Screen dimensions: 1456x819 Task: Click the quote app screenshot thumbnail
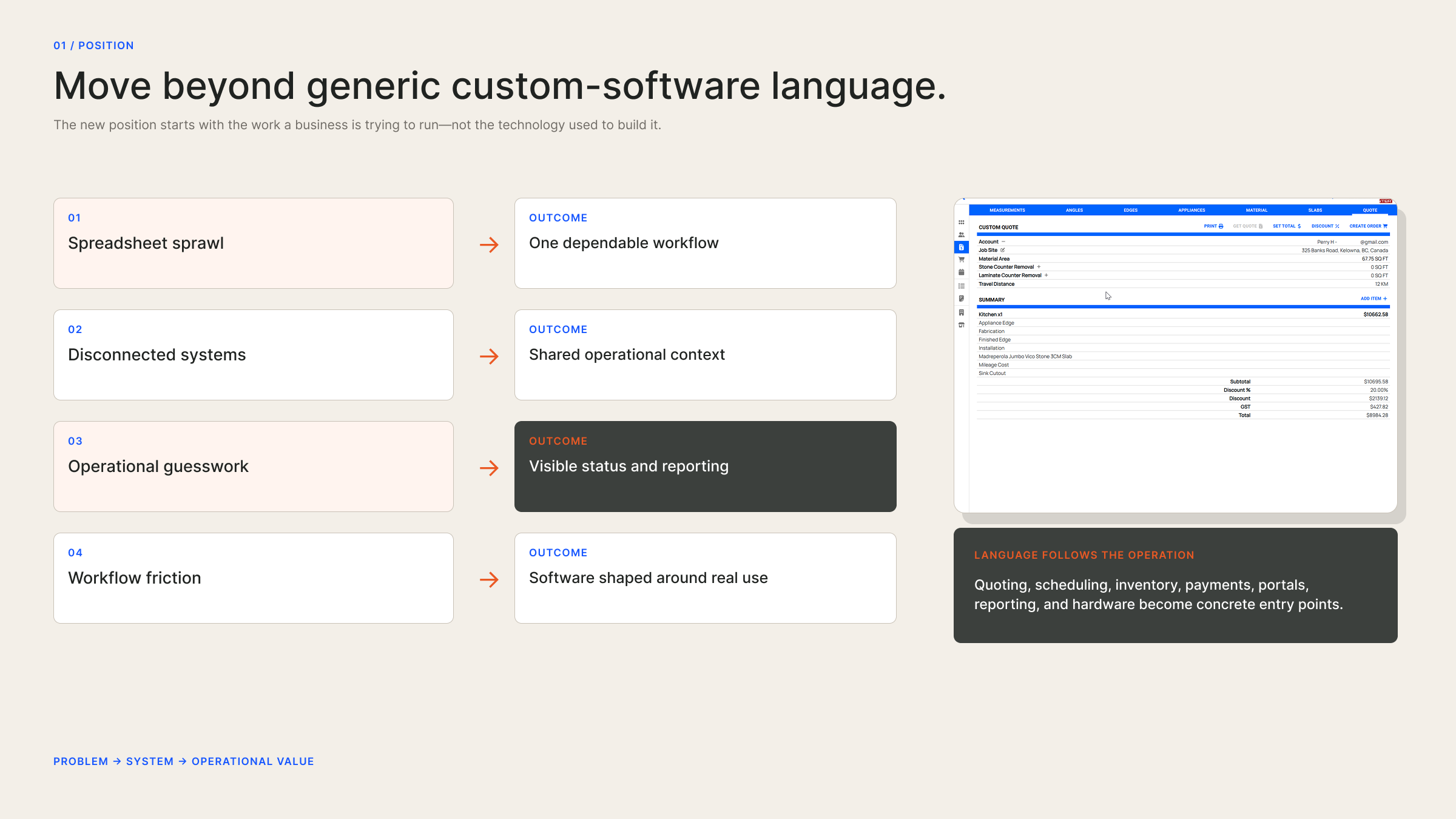click(1176, 356)
